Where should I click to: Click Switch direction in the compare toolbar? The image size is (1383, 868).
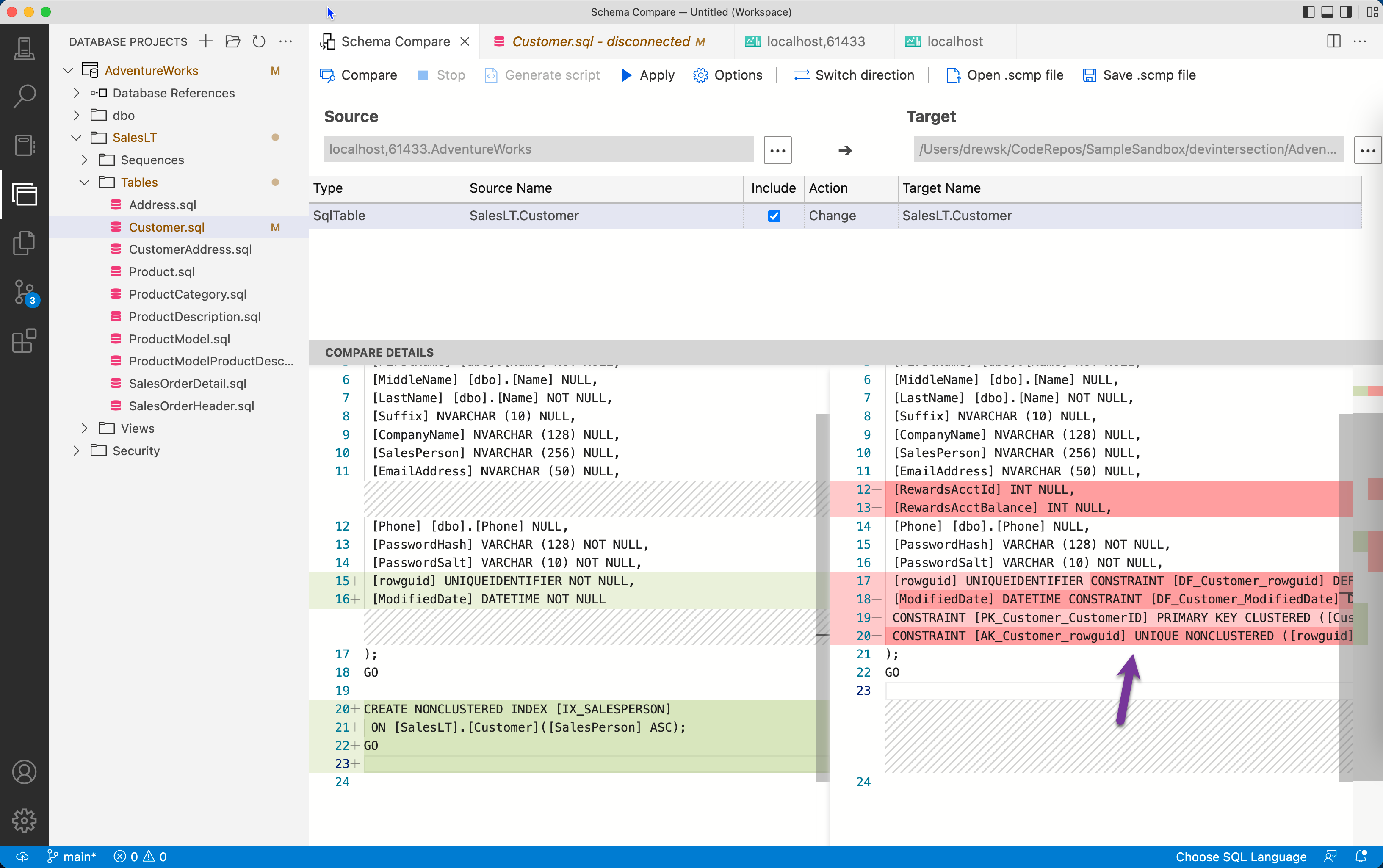click(x=854, y=75)
